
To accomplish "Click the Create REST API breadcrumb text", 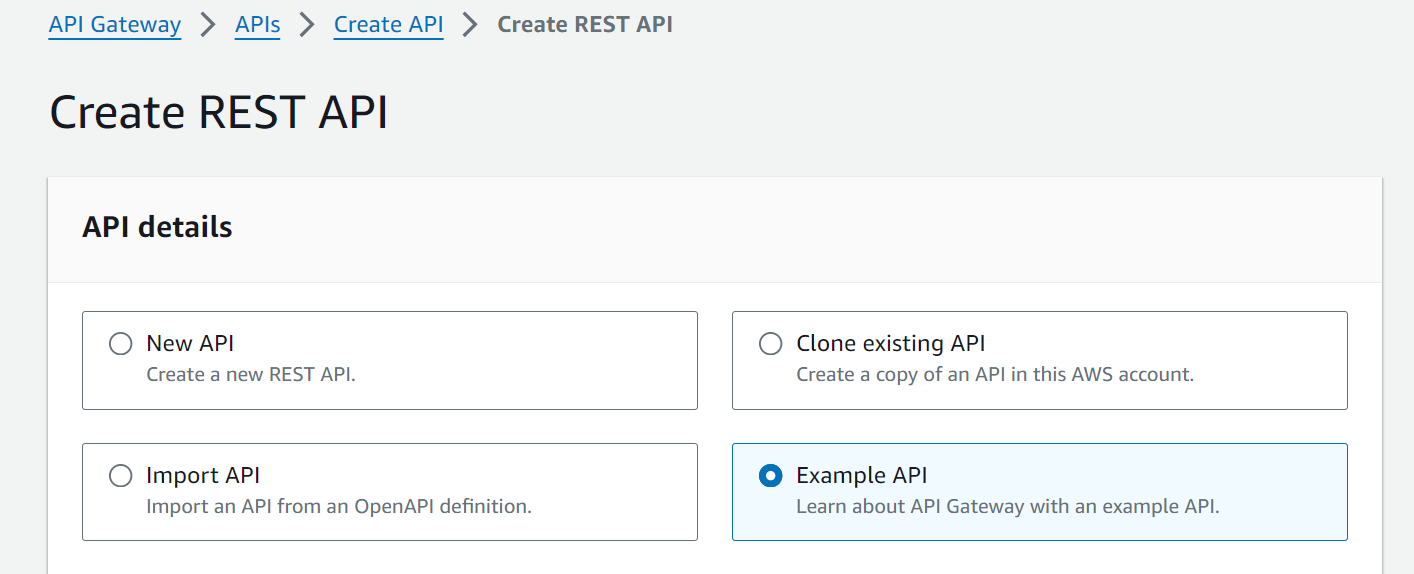I will tap(585, 24).
